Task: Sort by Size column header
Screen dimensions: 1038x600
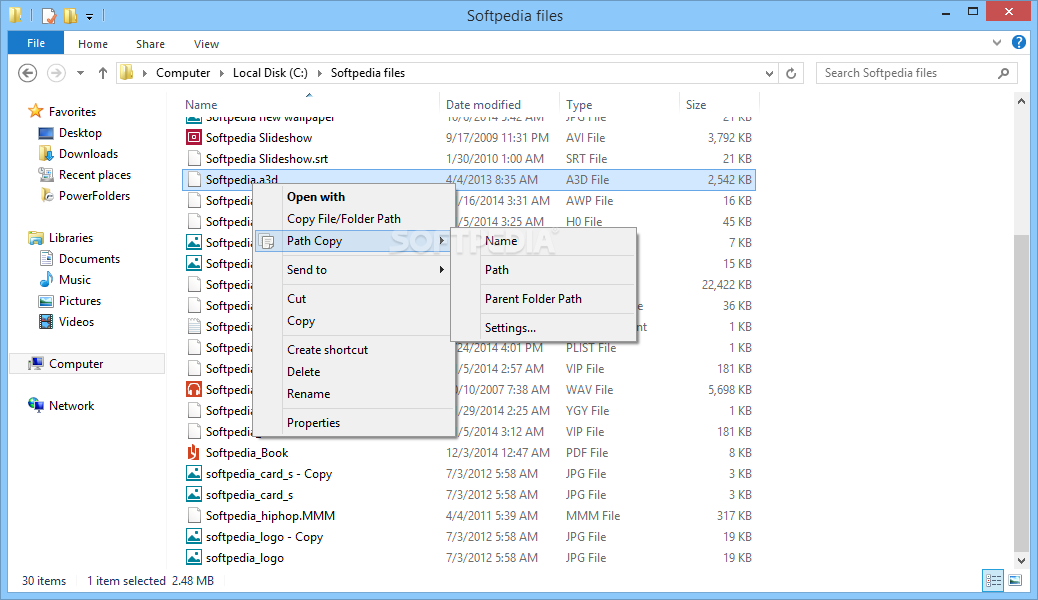Action: pos(696,105)
